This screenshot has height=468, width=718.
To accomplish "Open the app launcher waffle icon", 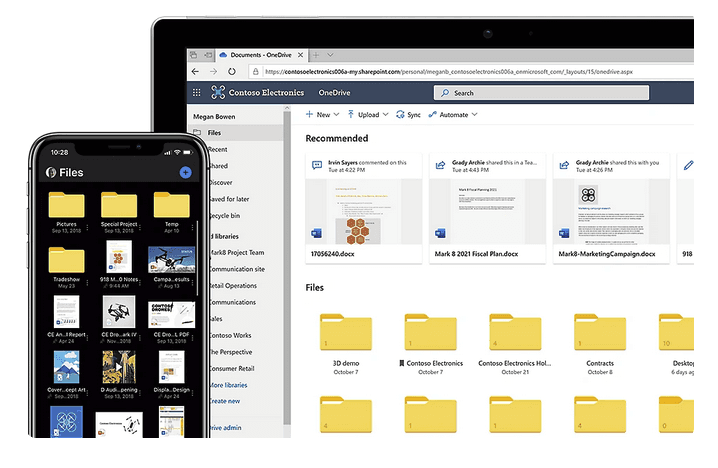I will click(196, 93).
